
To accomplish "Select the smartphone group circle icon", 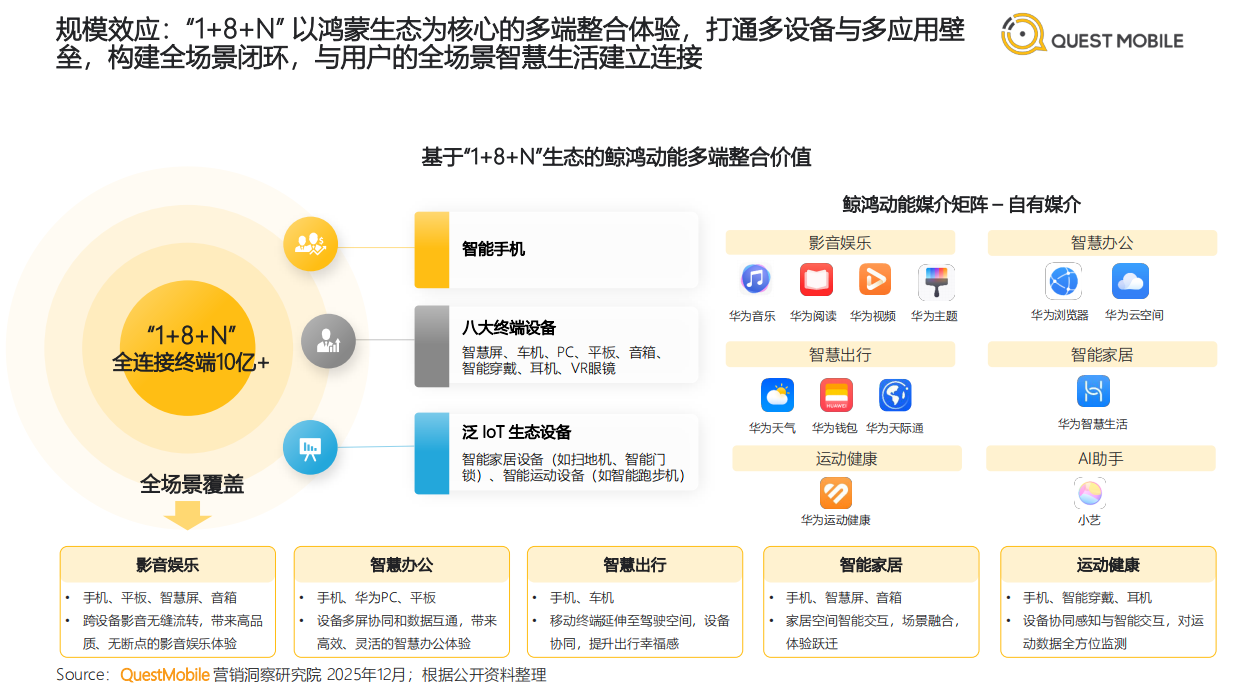I will (x=311, y=243).
